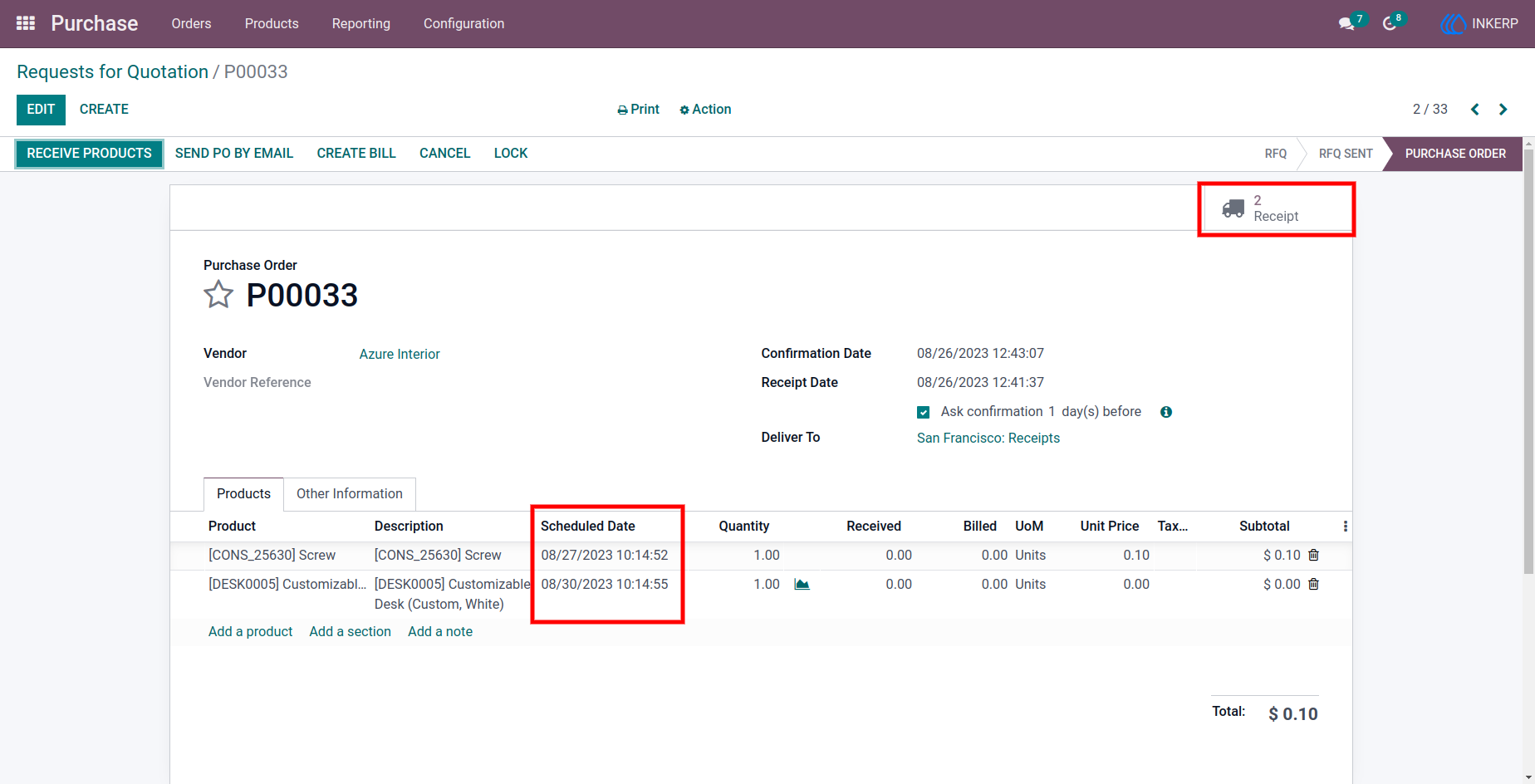Image resolution: width=1535 pixels, height=784 pixels.
Task: Sort by Scheduled Date column header
Action: coord(588,527)
